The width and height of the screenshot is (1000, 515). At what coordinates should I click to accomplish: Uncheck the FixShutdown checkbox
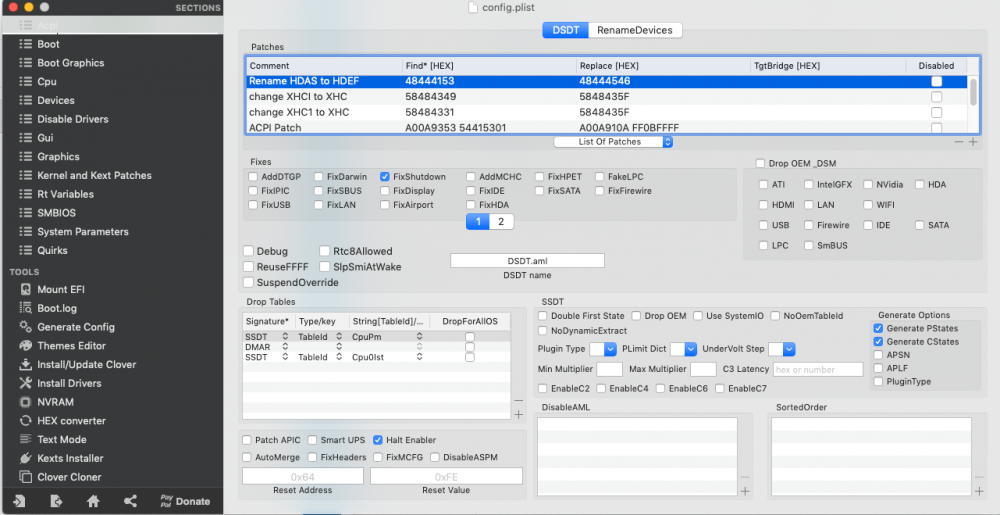[385, 177]
